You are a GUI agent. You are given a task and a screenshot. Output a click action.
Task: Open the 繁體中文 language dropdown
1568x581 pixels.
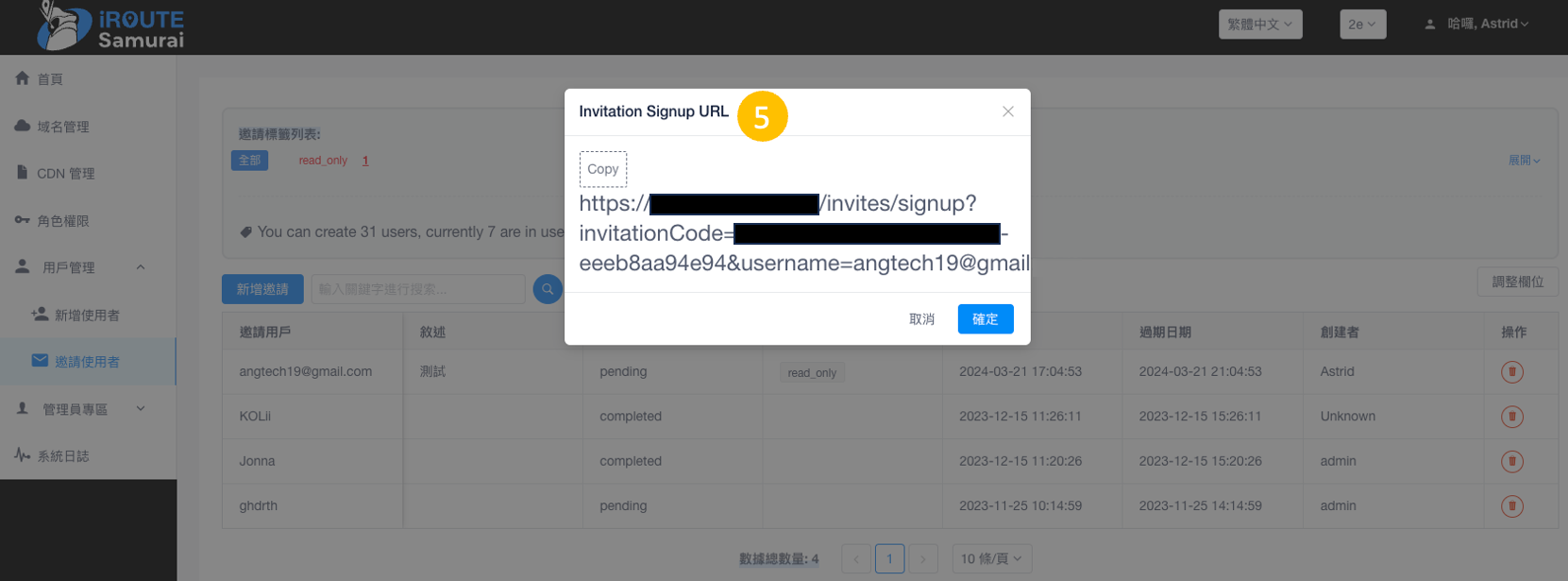[x=1259, y=25]
